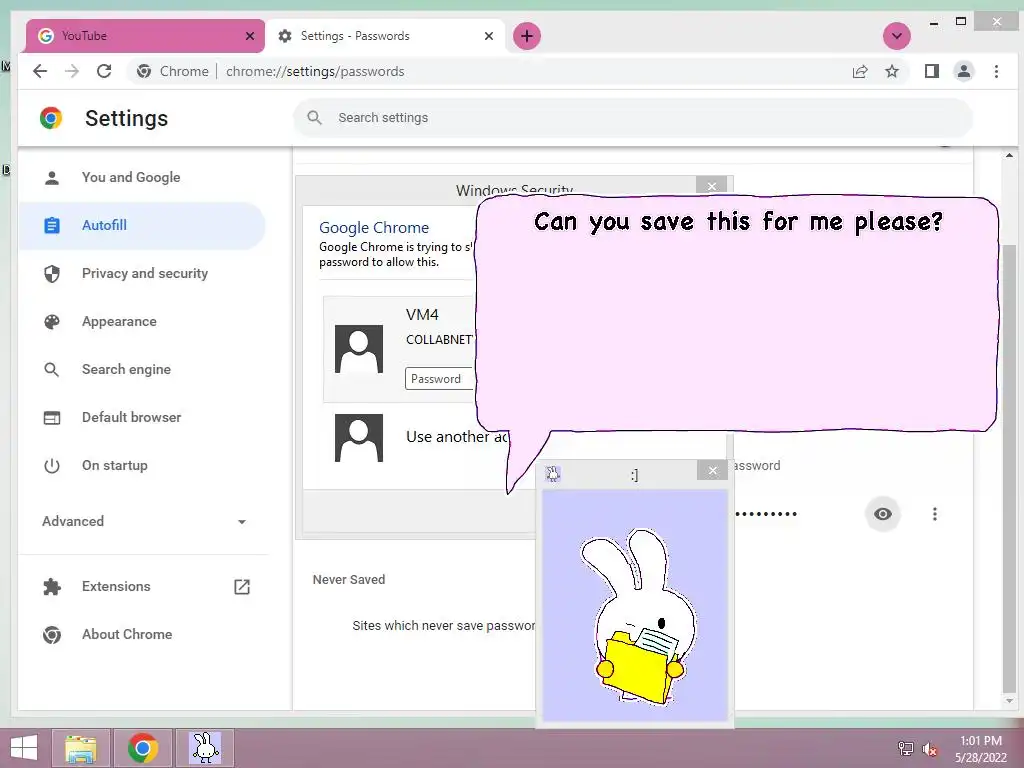Open the tab search dropdown arrow
Screen dimensions: 1024x768
point(897,36)
